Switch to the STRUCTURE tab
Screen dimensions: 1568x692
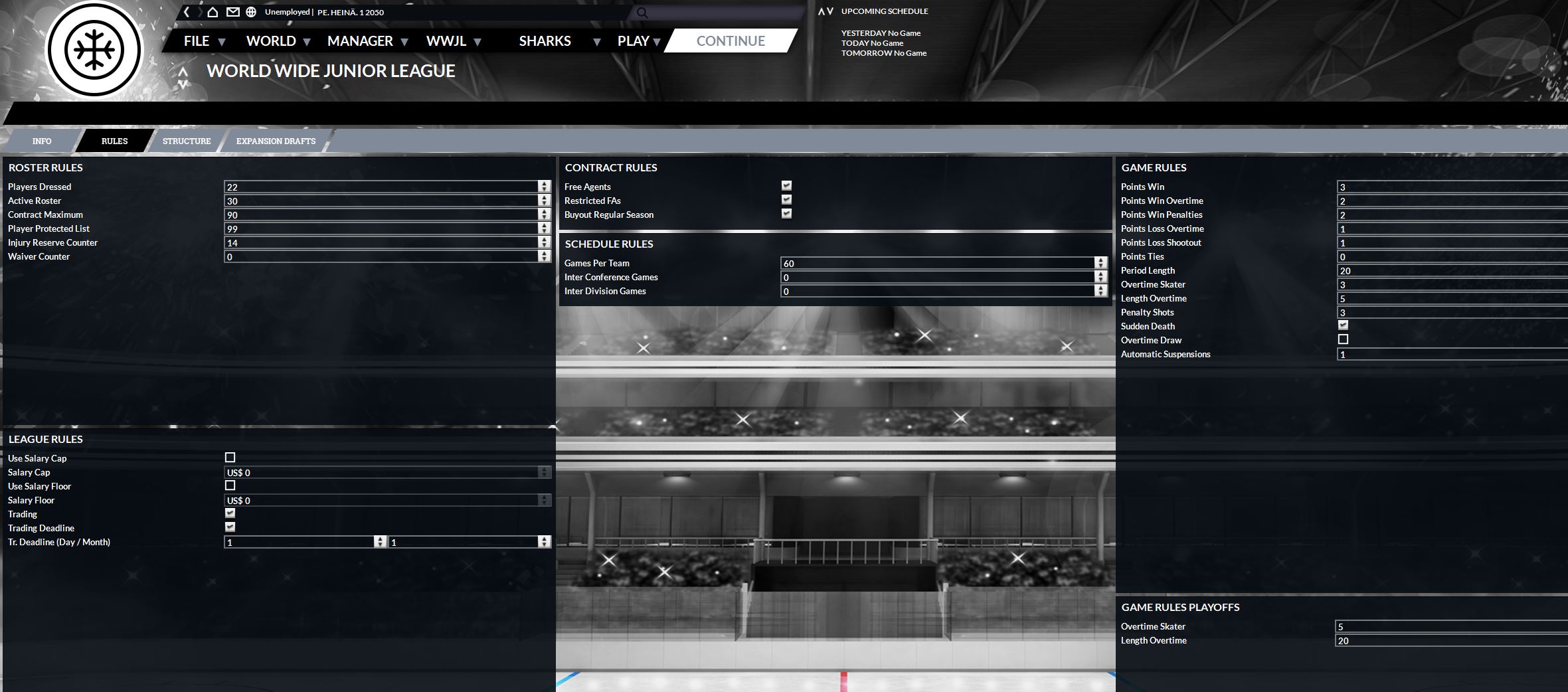click(187, 141)
